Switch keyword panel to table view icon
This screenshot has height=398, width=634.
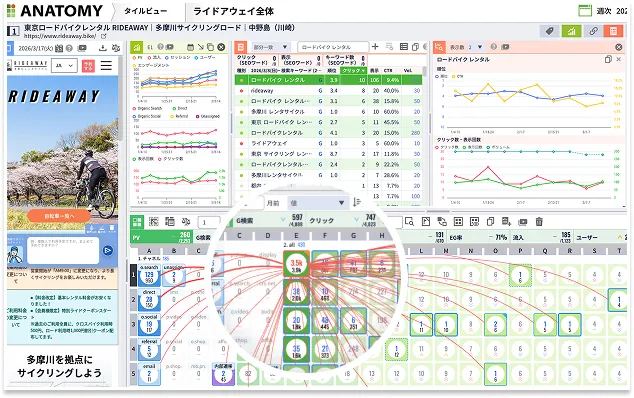click(404, 47)
